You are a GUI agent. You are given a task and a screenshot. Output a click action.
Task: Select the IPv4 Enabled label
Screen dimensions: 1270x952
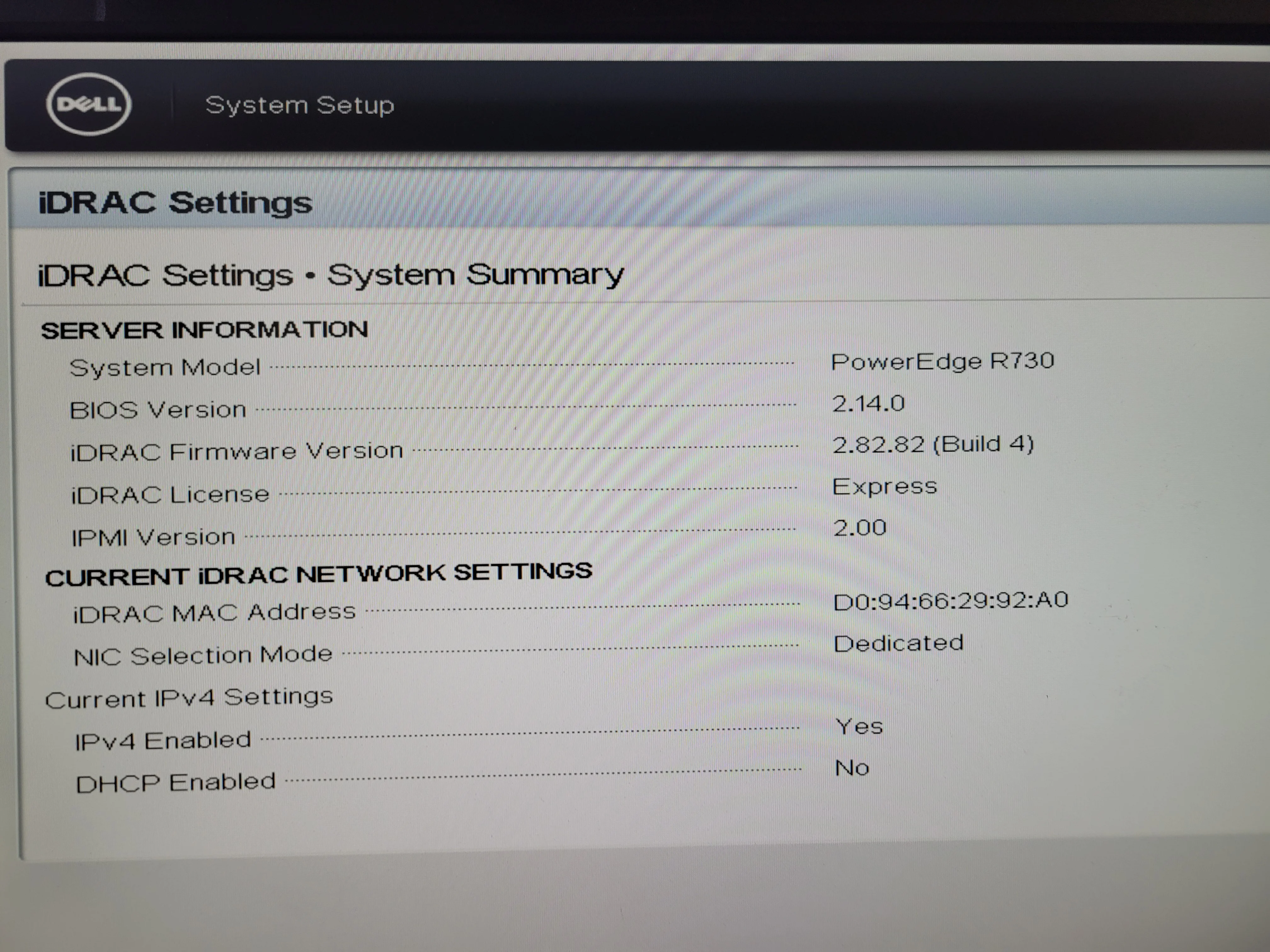163,741
